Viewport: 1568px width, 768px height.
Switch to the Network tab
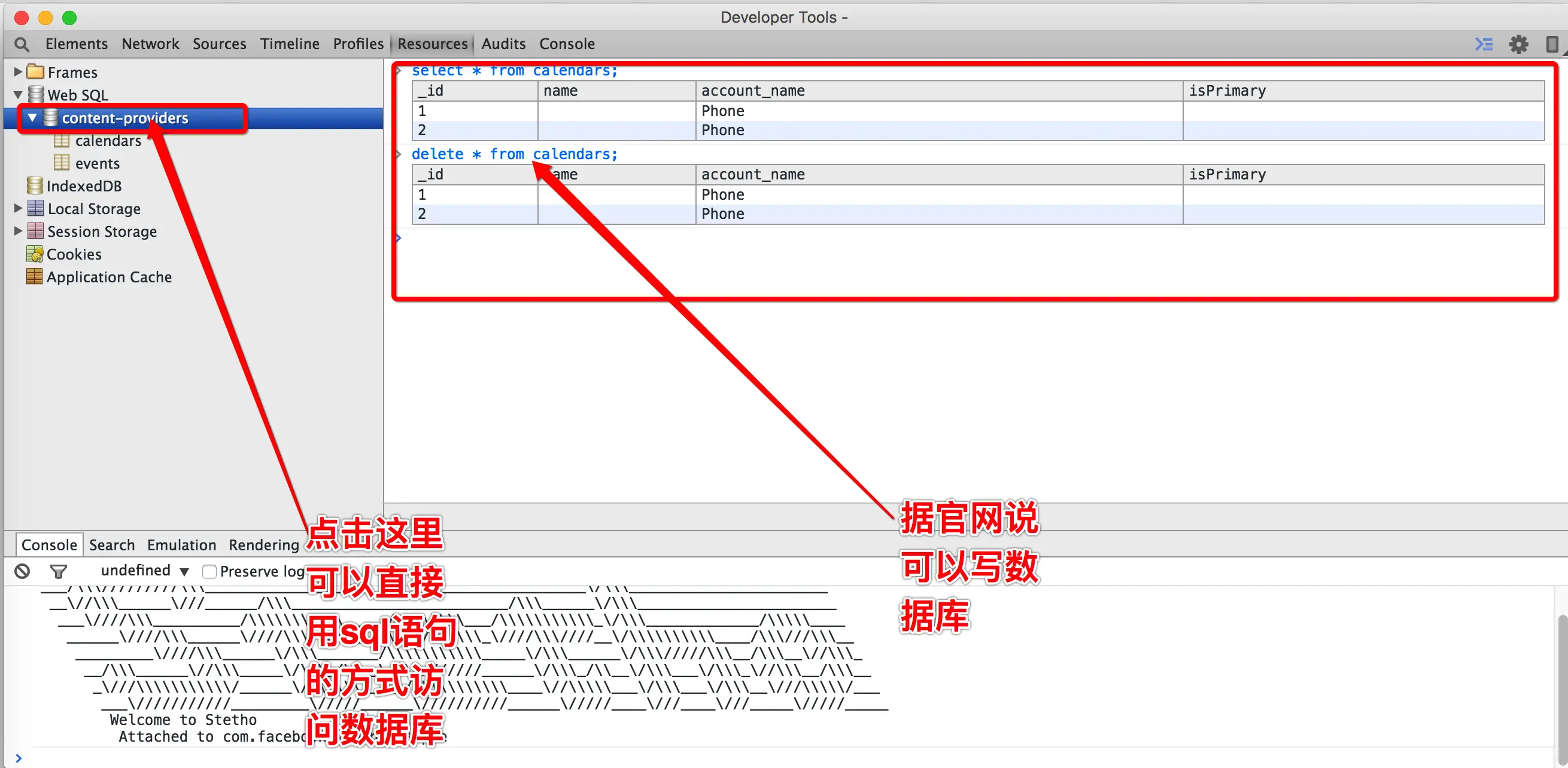pyautogui.click(x=150, y=44)
